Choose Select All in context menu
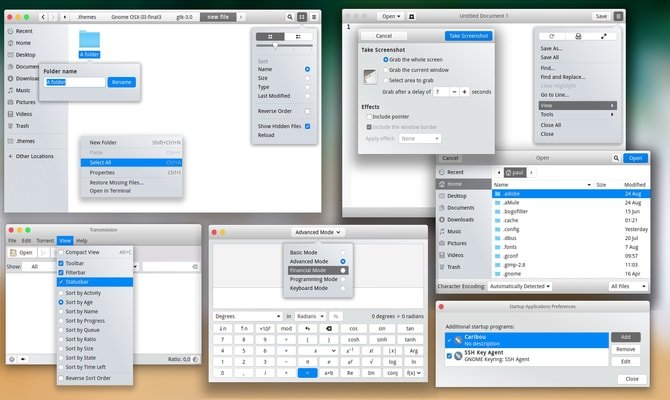This screenshot has height=400, width=670. [x=132, y=163]
